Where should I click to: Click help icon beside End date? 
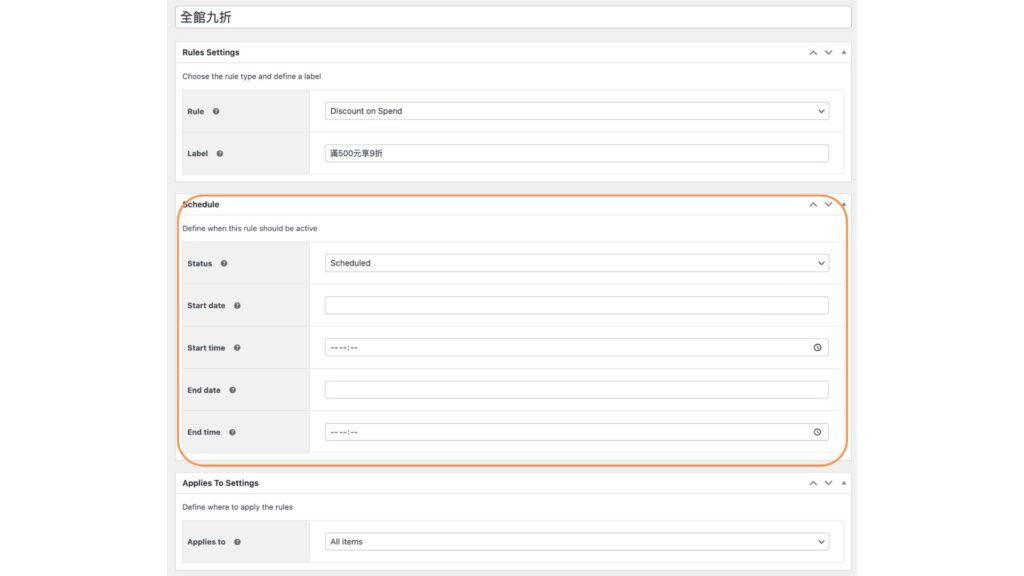click(232, 390)
